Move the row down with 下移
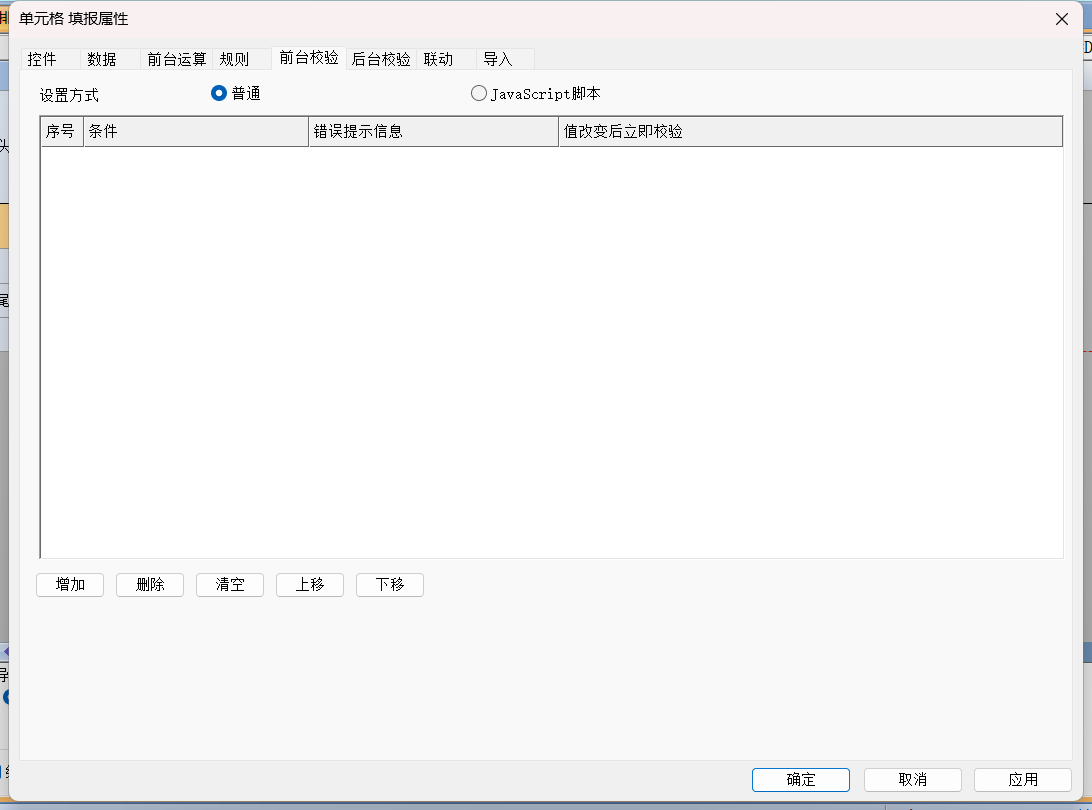Screen dimensions: 1092x810 (x=390, y=585)
